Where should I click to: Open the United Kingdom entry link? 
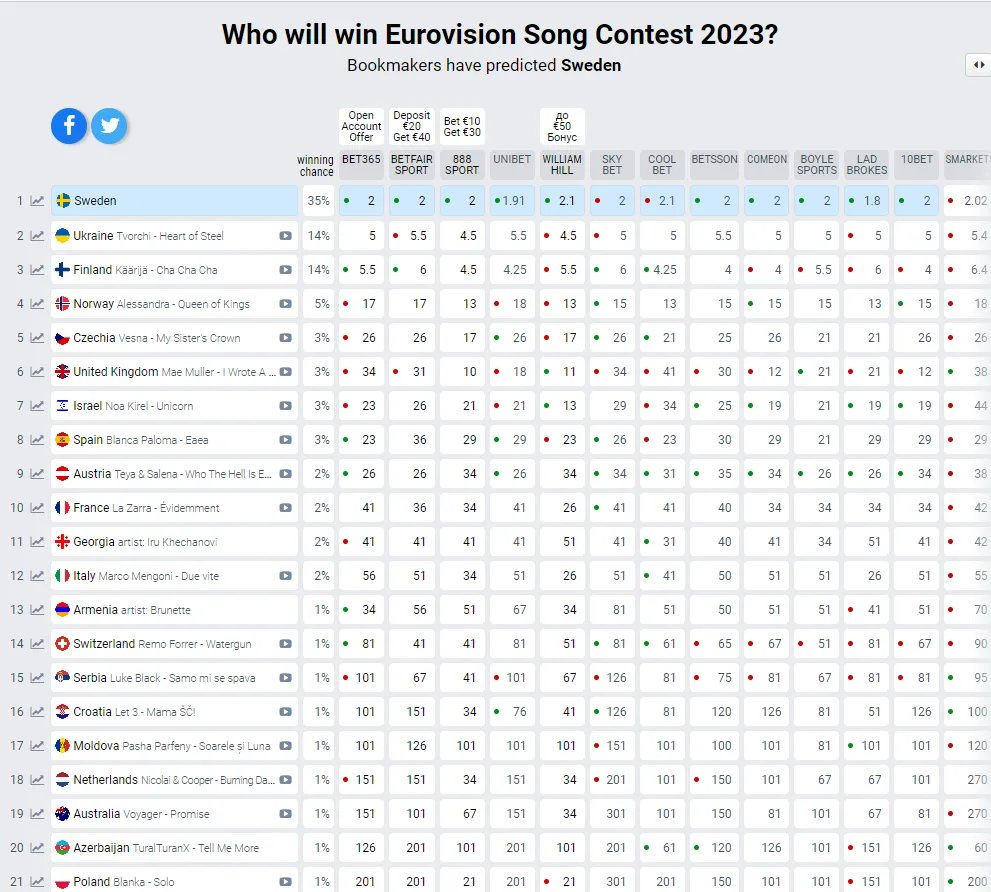click(116, 372)
